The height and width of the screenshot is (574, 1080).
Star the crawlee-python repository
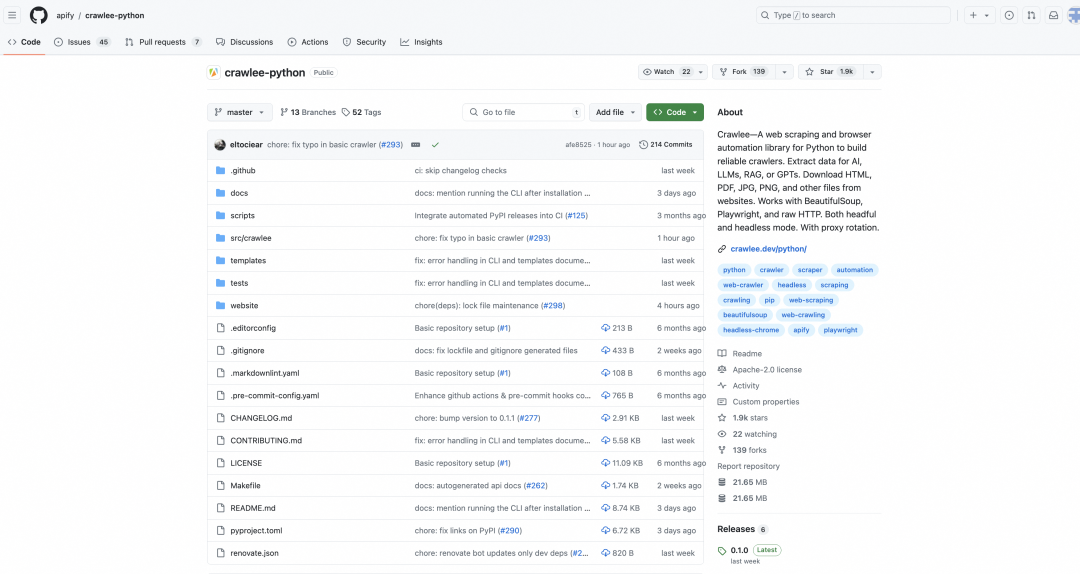coord(830,72)
